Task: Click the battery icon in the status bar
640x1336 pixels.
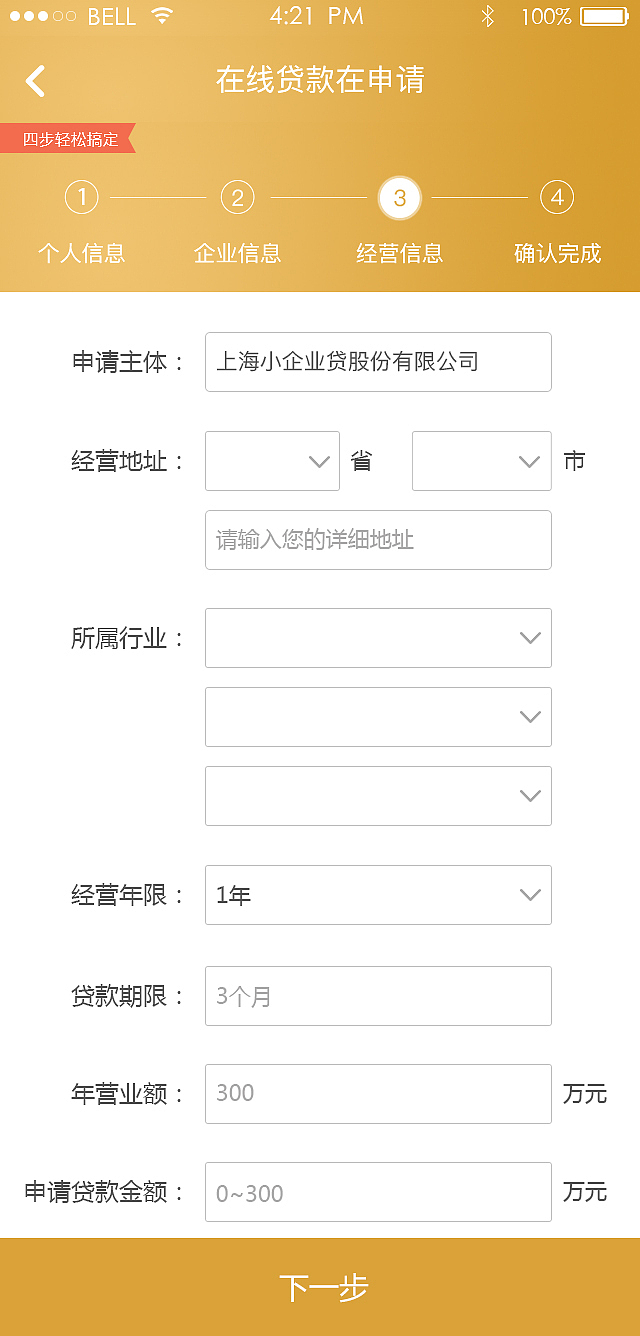Action: pyautogui.click(x=602, y=15)
